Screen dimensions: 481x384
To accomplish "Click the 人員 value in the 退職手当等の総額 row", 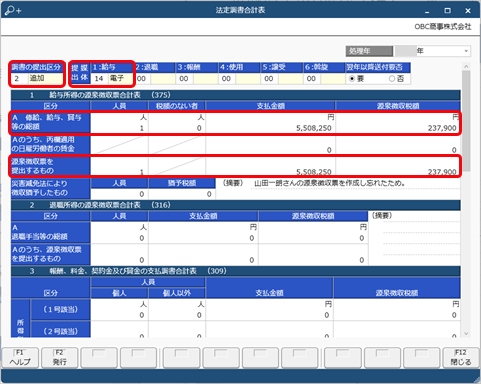I will pyautogui.click(x=142, y=238).
